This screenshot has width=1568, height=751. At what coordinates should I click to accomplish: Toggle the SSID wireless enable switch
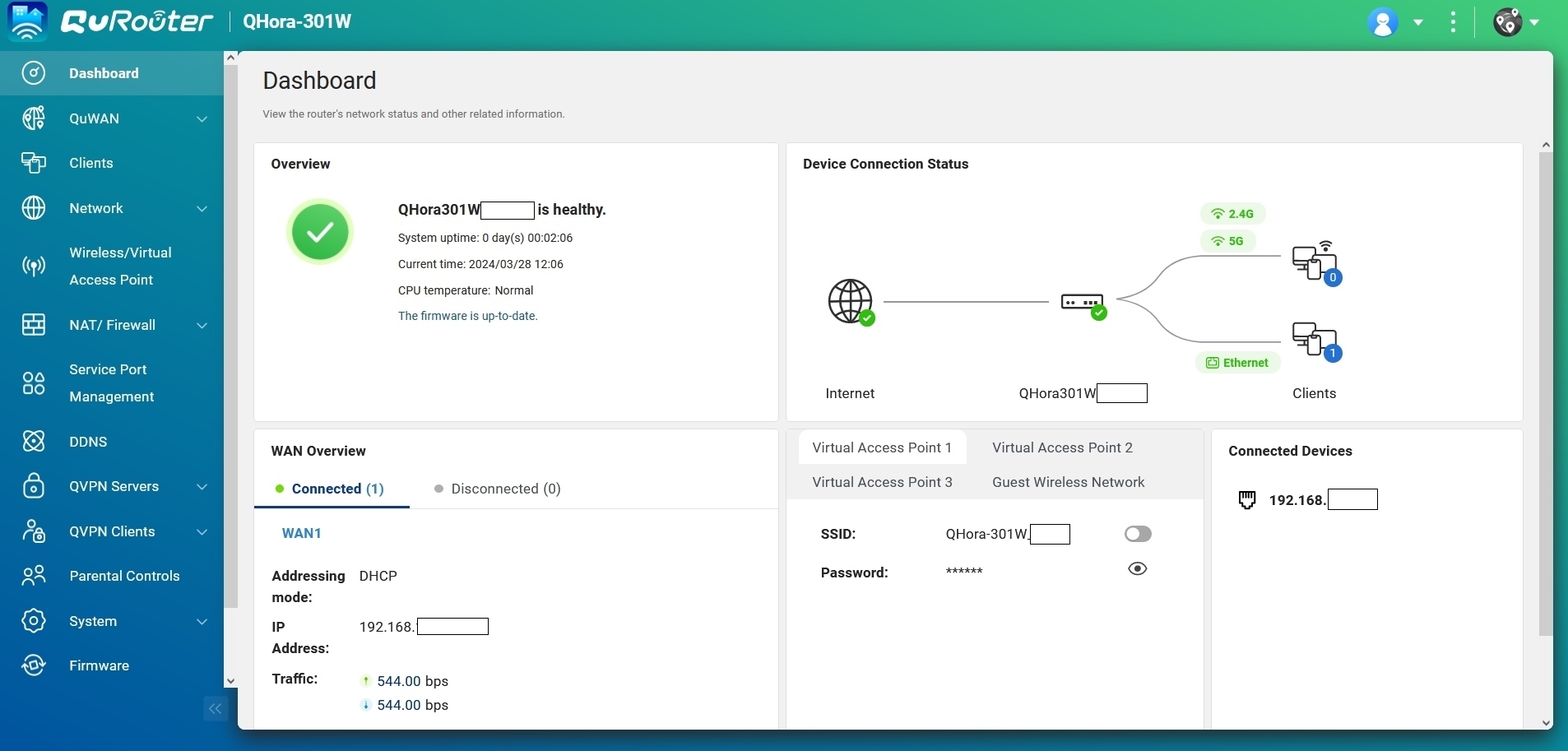coord(1138,534)
